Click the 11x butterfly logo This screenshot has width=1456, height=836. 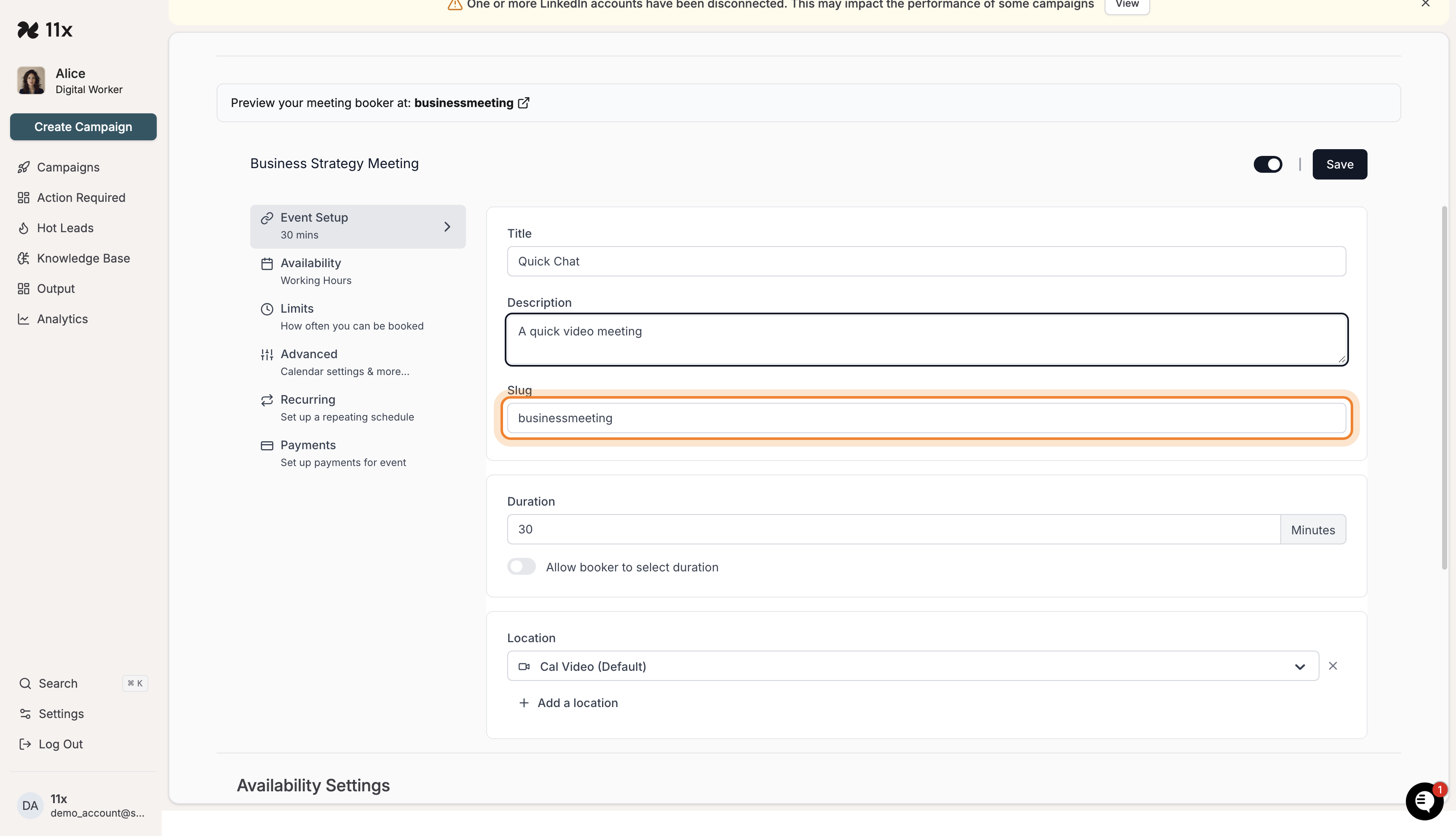tap(28, 30)
